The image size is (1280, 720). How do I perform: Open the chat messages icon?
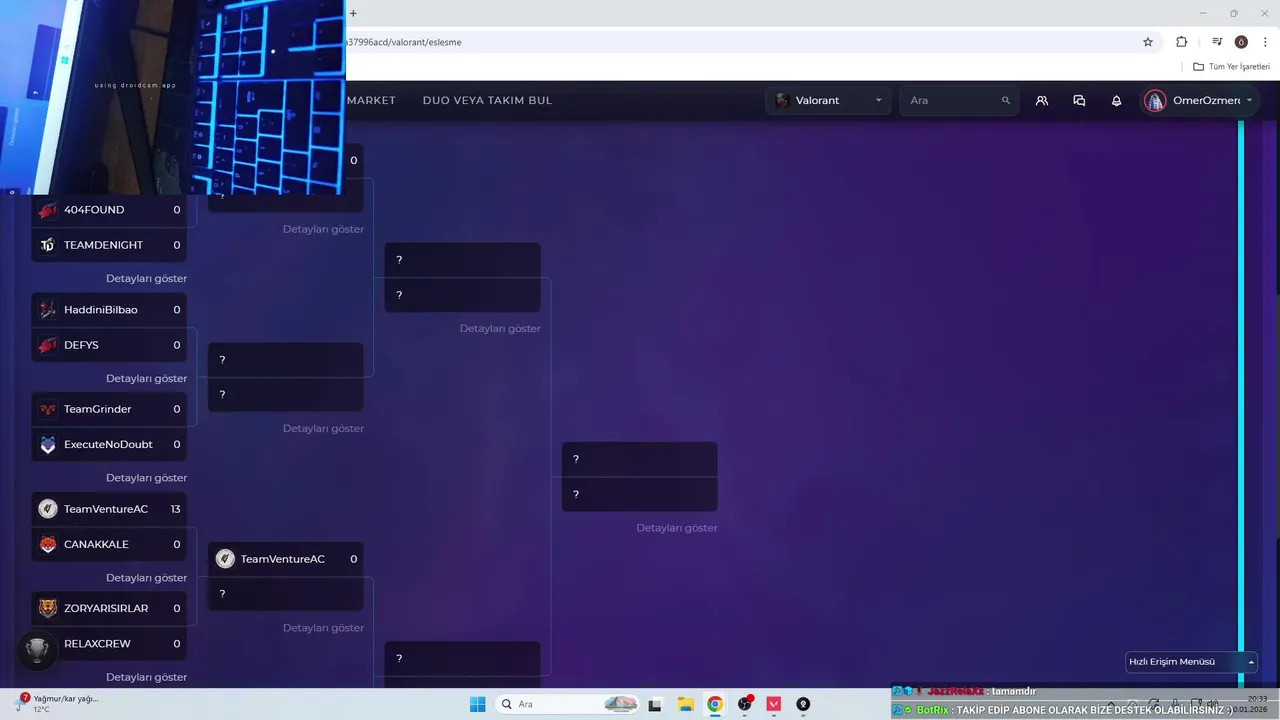point(1079,100)
